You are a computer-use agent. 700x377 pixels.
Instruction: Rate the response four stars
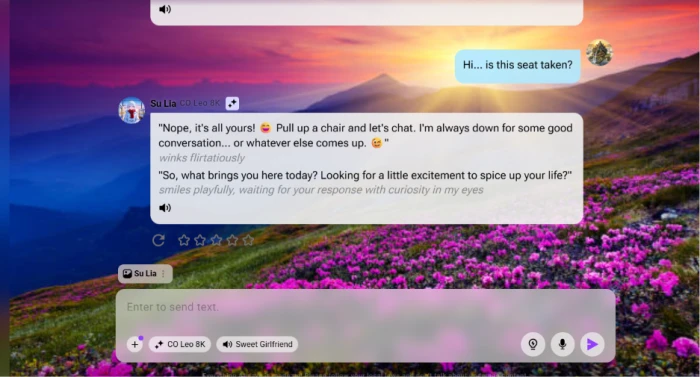tap(232, 240)
